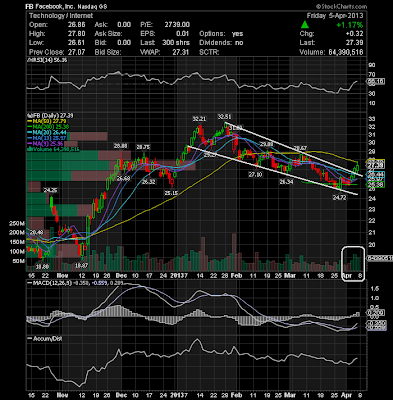The height and width of the screenshot is (400, 393).
Task: Click the cyan MA(20) legend entry
Action: (48, 133)
